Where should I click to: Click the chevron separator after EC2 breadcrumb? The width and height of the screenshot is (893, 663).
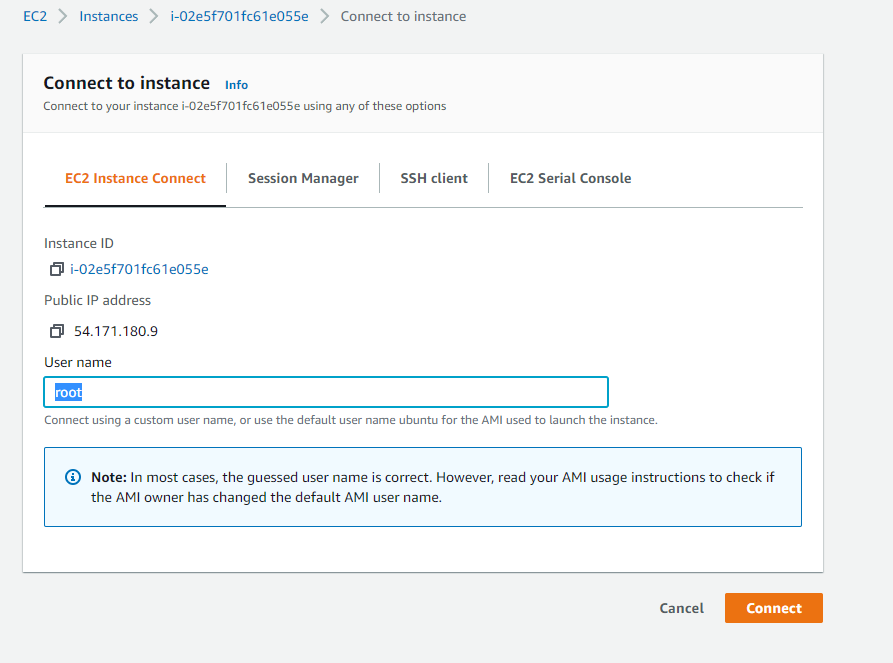63,17
